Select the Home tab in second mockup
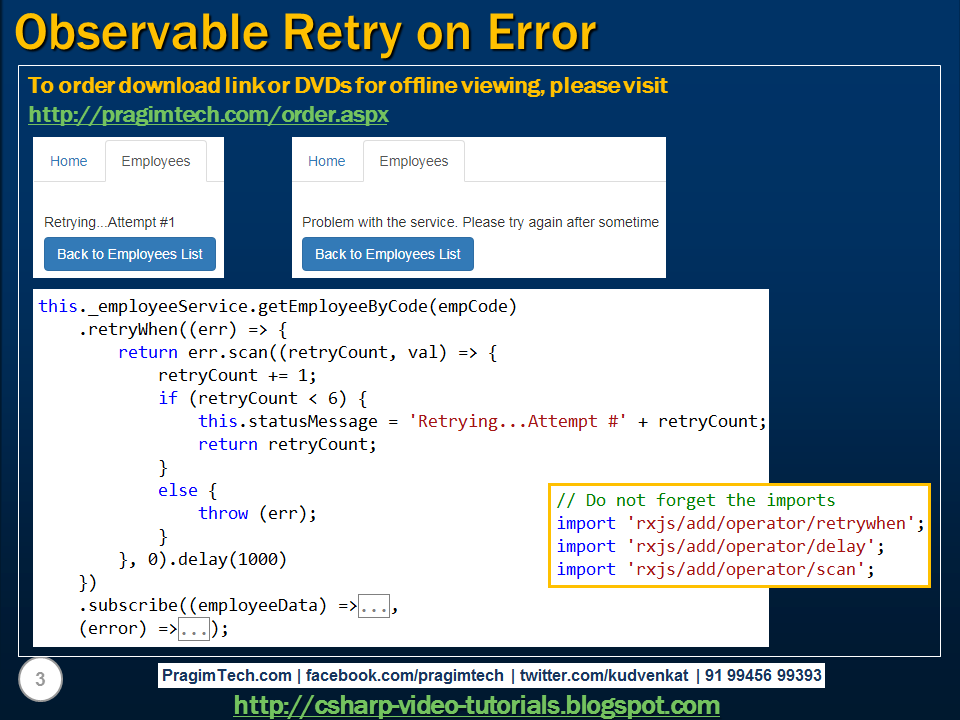 (327, 161)
